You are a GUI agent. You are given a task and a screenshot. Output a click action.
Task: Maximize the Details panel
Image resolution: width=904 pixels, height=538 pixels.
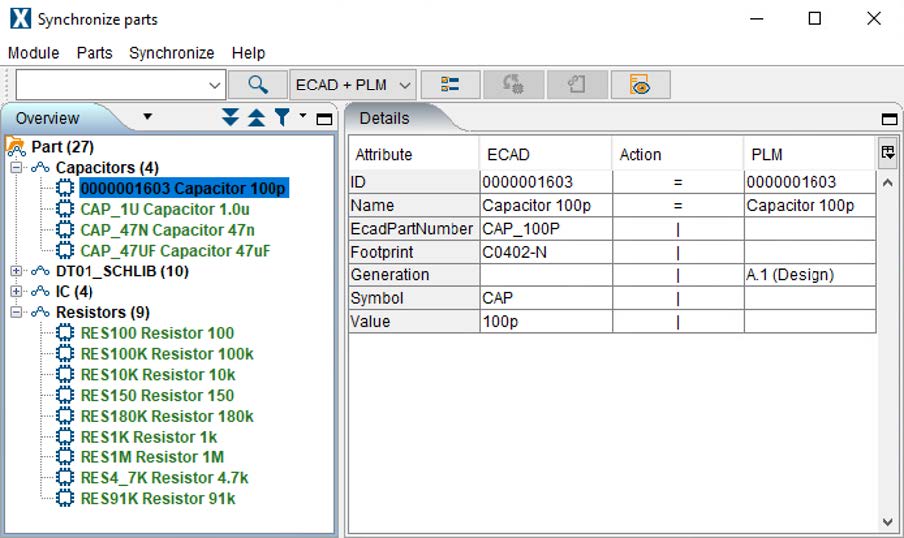[889, 119]
